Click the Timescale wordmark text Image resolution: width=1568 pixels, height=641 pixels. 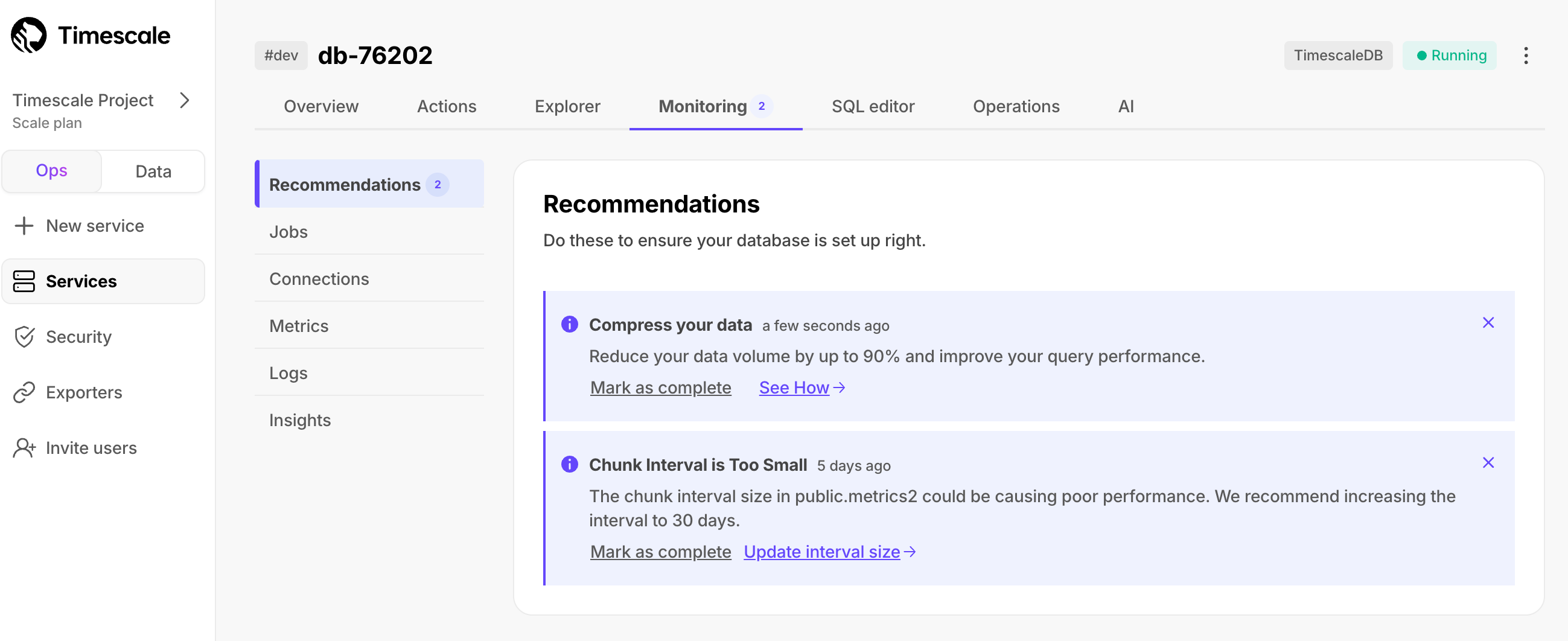(x=114, y=35)
